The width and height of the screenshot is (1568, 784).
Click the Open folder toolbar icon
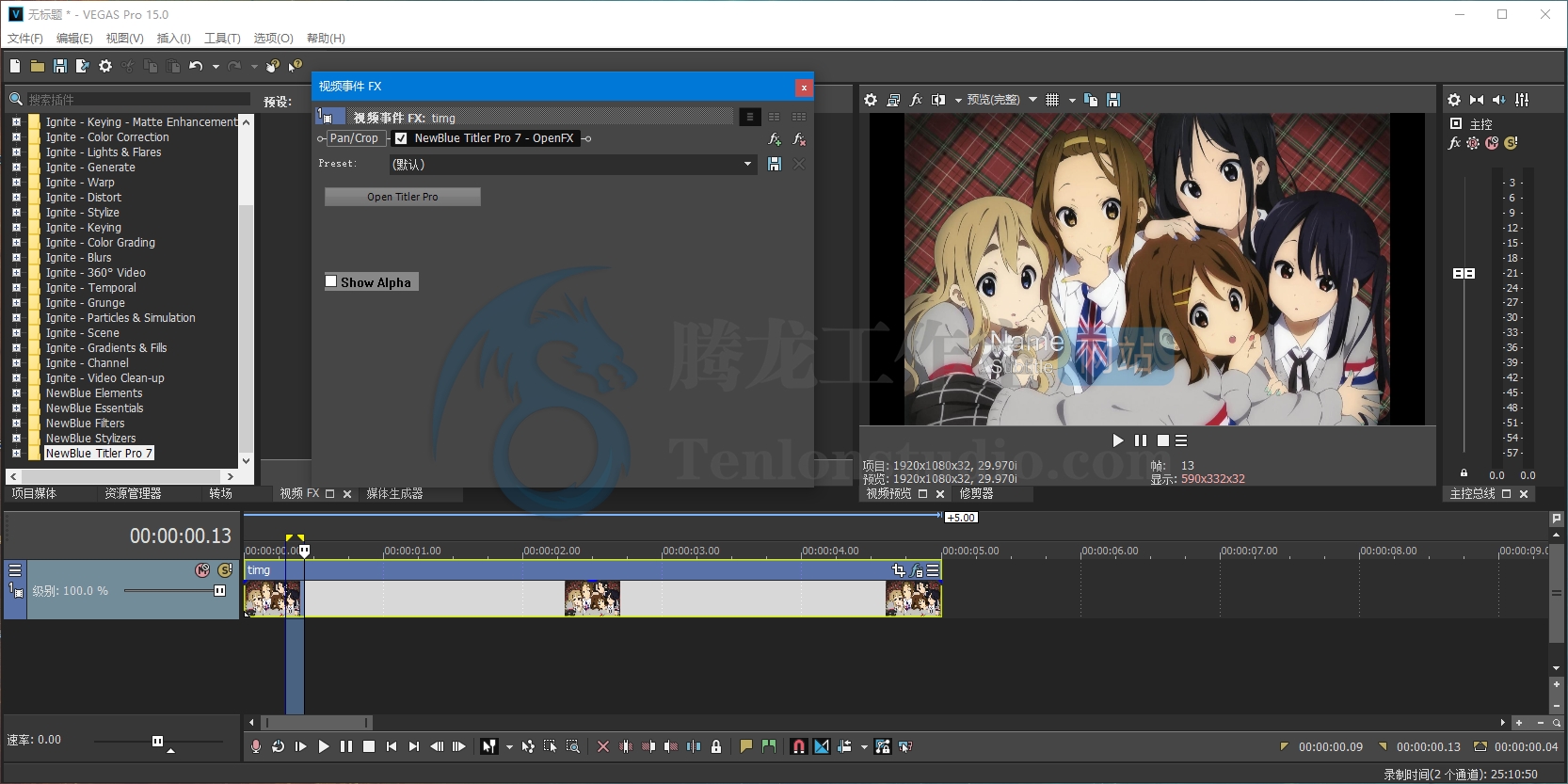[x=38, y=66]
